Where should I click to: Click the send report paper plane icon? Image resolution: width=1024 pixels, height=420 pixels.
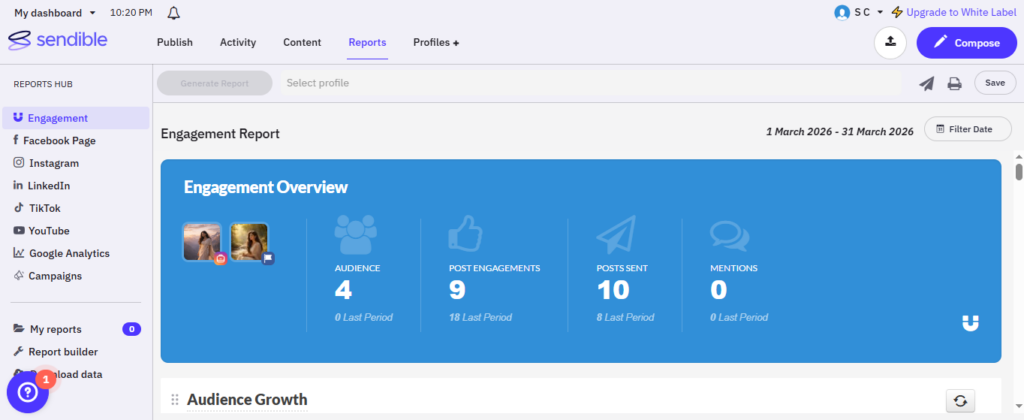point(927,83)
